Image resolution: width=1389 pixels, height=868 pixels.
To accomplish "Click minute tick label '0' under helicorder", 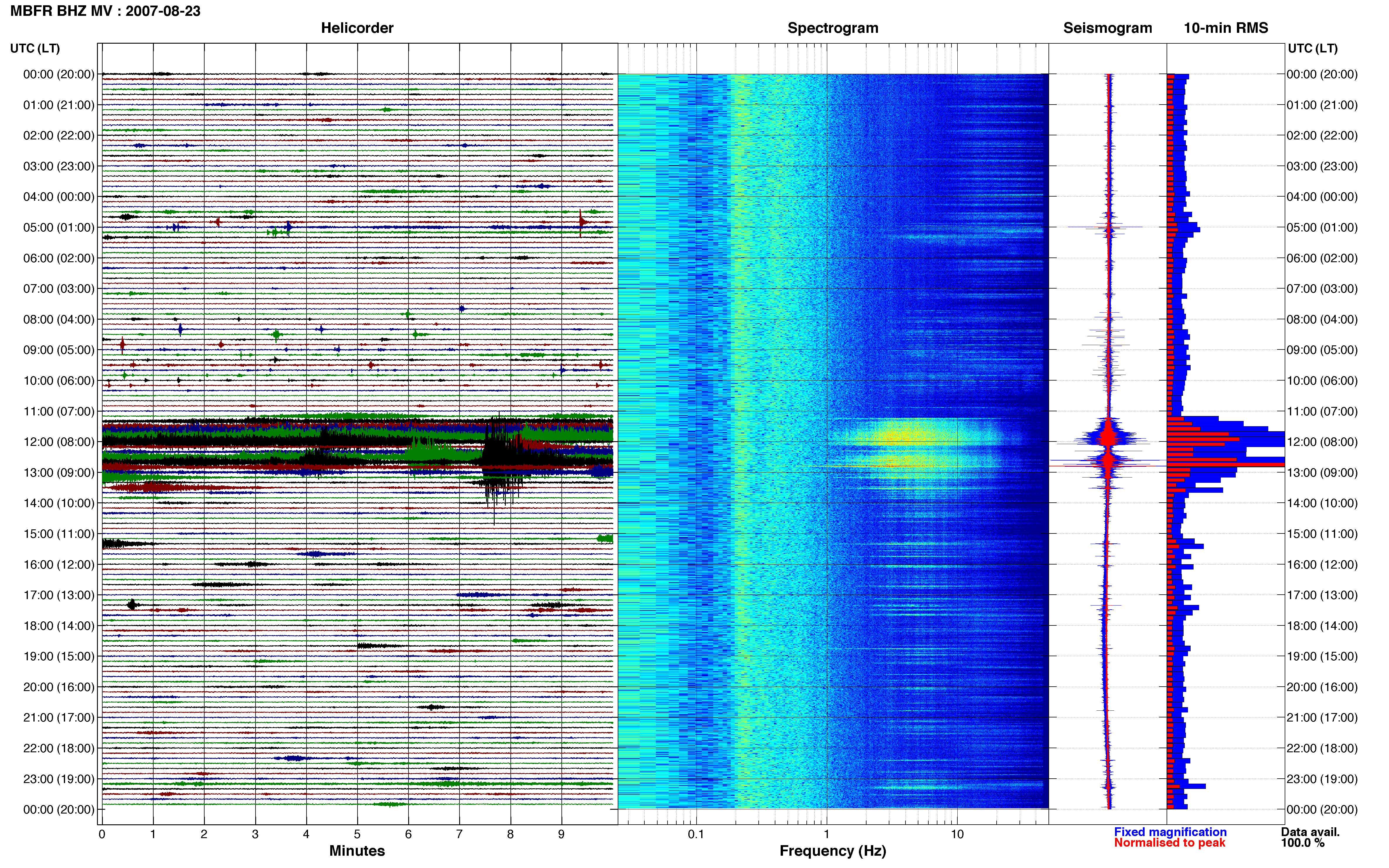I will coord(102,834).
